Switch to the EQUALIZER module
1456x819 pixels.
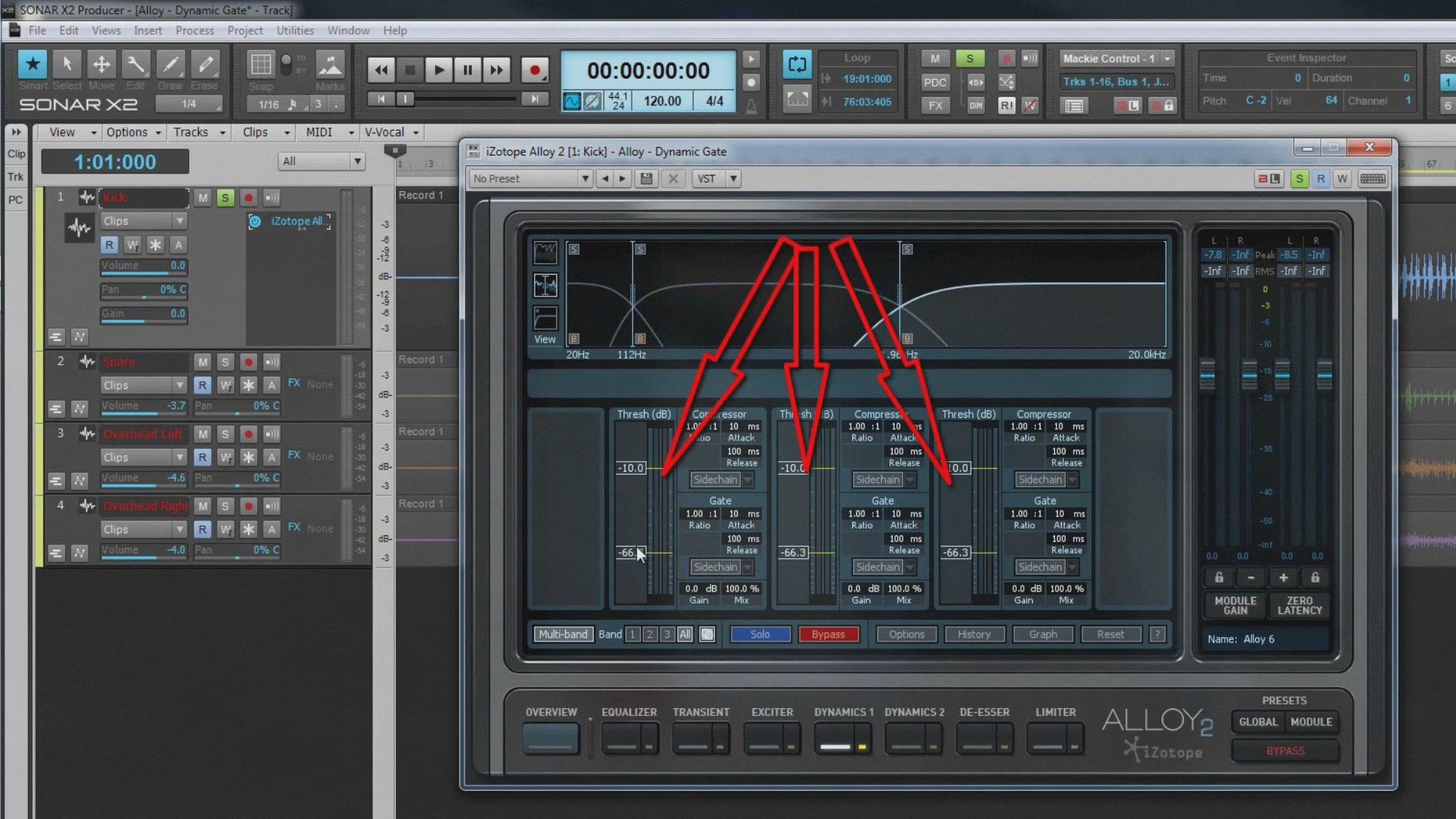(x=629, y=738)
